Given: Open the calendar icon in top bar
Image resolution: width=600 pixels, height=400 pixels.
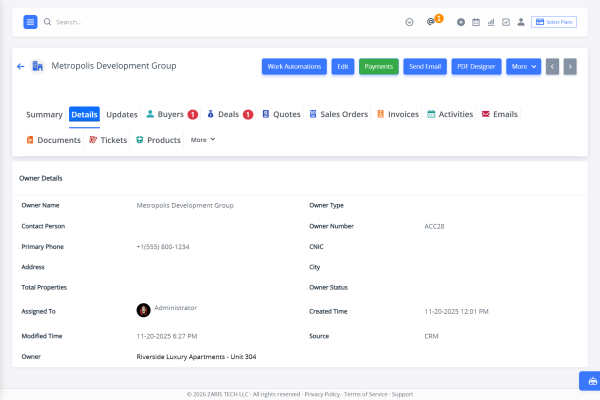Looking at the screenshot, I should 476,22.
